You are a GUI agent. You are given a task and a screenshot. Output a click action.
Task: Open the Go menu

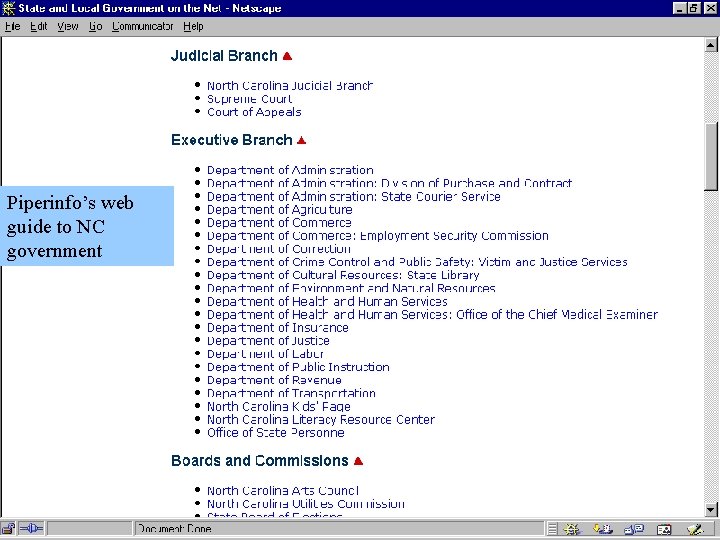pyautogui.click(x=96, y=27)
